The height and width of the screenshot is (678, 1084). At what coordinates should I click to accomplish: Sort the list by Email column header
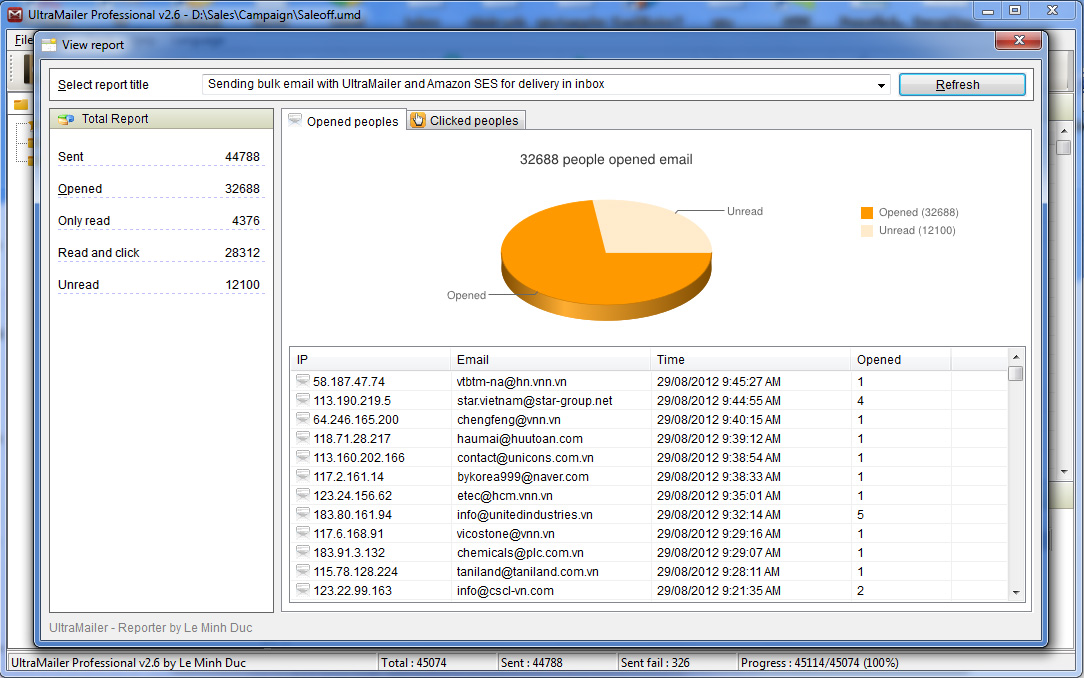(550, 360)
